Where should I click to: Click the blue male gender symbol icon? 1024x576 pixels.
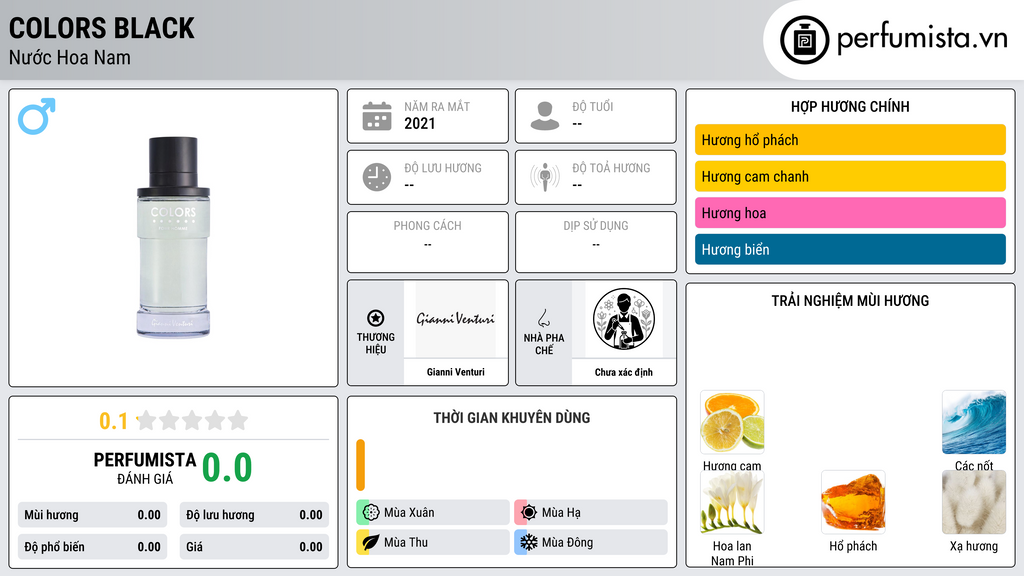coord(37,116)
